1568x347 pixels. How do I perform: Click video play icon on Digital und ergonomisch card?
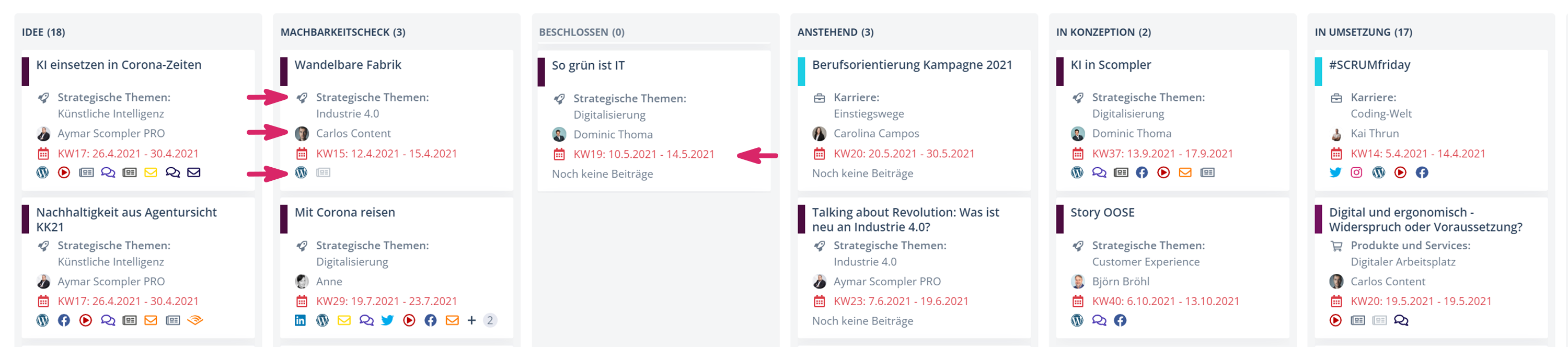(x=1335, y=320)
